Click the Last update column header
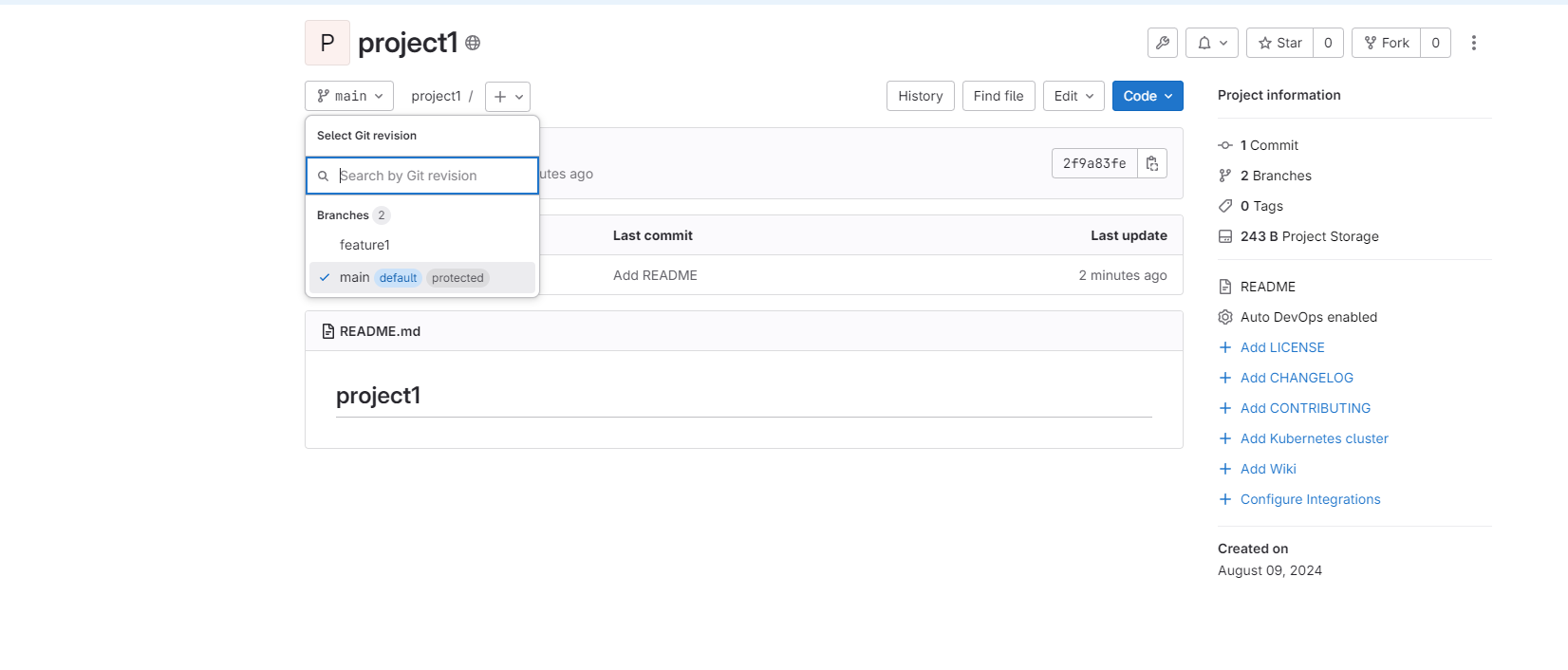The height and width of the screenshot is (670, 1568). [x=1129, y=235]
